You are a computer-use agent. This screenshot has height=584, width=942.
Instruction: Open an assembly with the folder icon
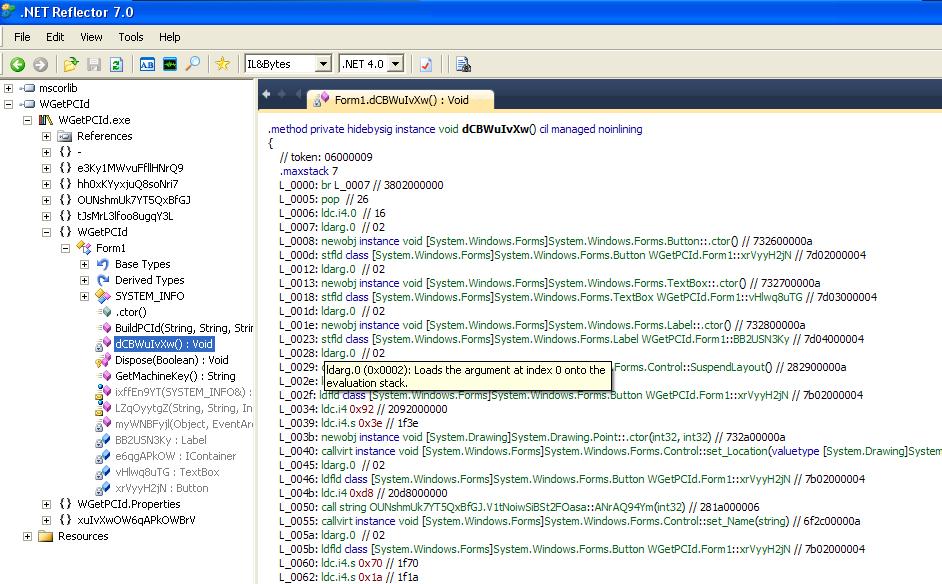point(71,64)
